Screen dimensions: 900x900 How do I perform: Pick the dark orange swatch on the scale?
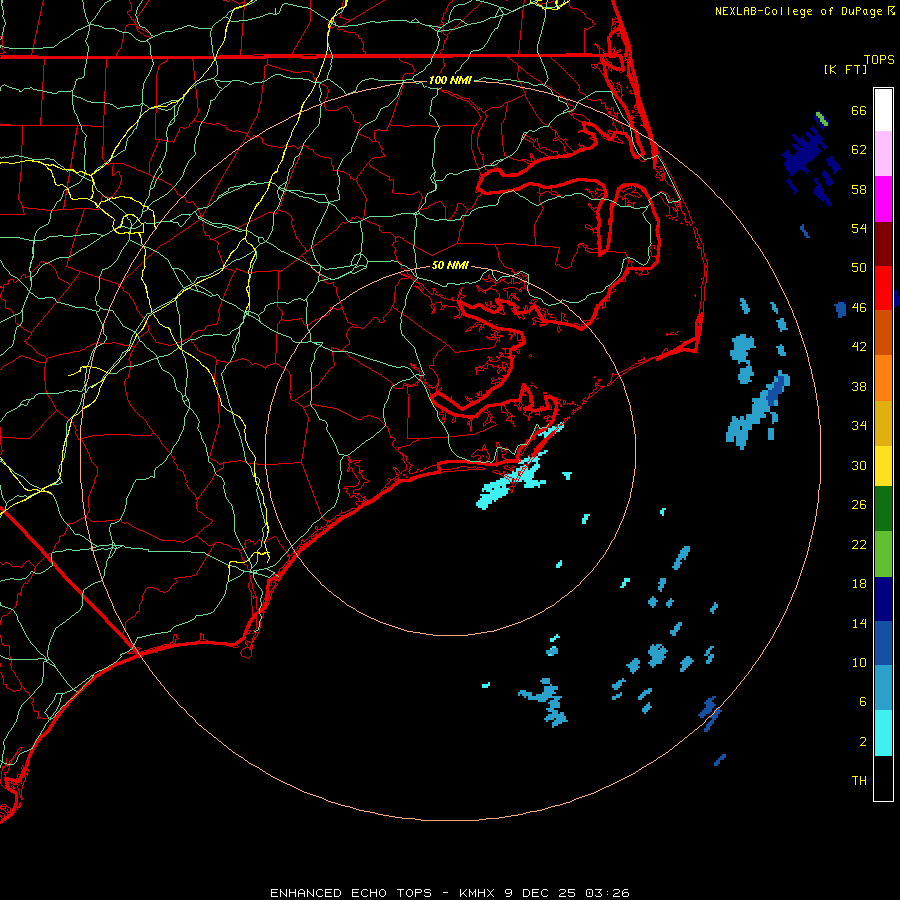[x=883, y=333]
